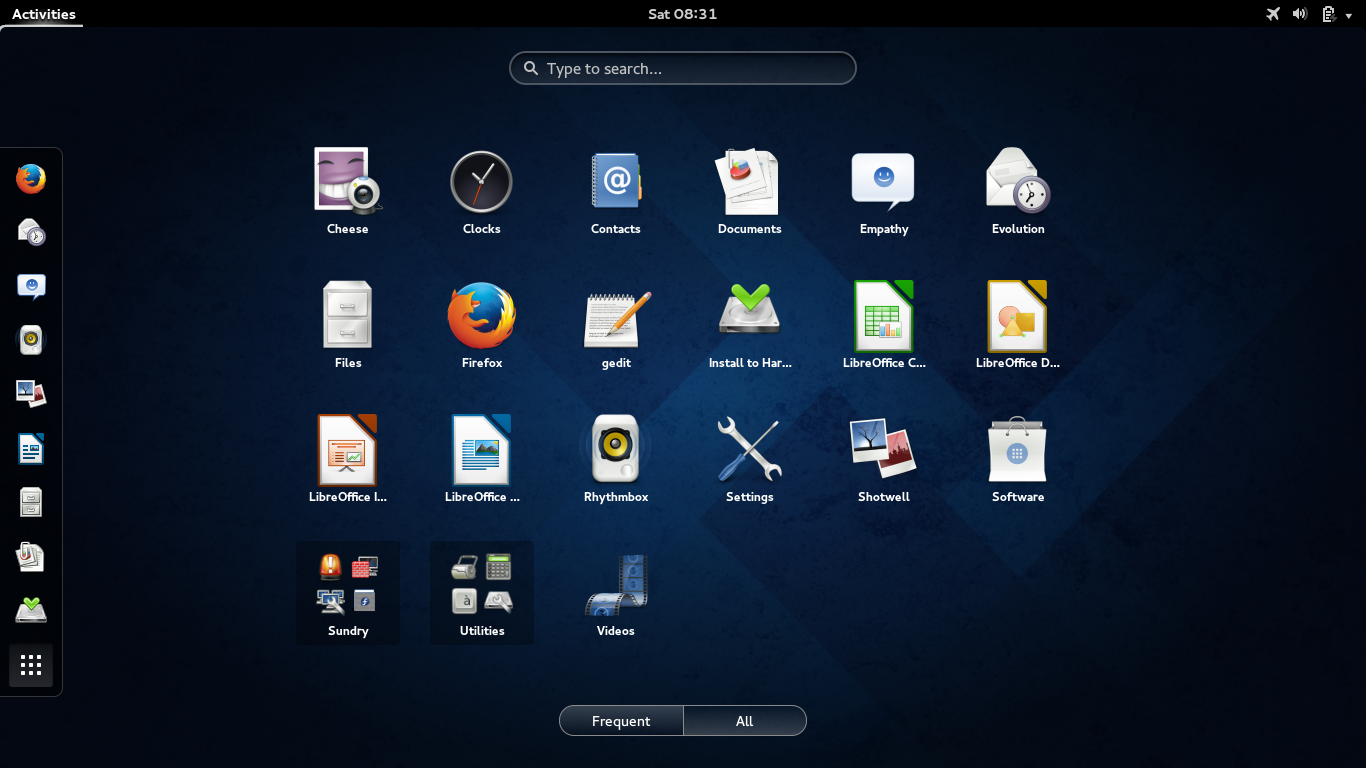Open LibreOffice Calc spreadsheet app
Viewport: 1366px width, 768px height.
click(x=884, y=325)
